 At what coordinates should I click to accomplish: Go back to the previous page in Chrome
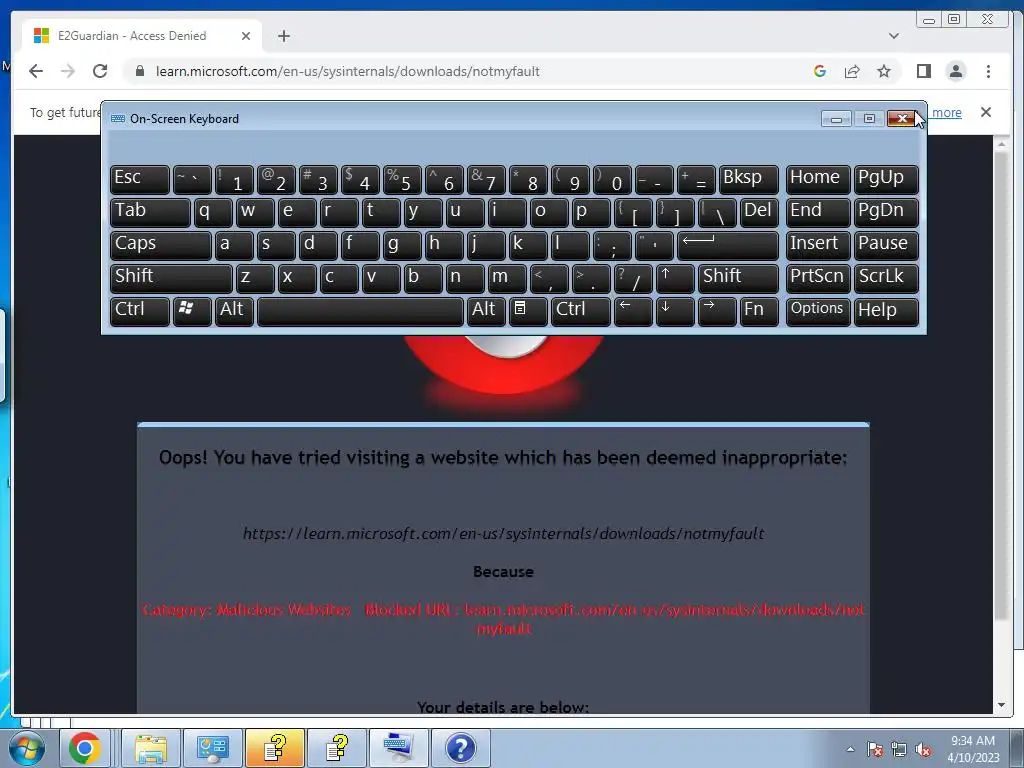click(36, 71)
